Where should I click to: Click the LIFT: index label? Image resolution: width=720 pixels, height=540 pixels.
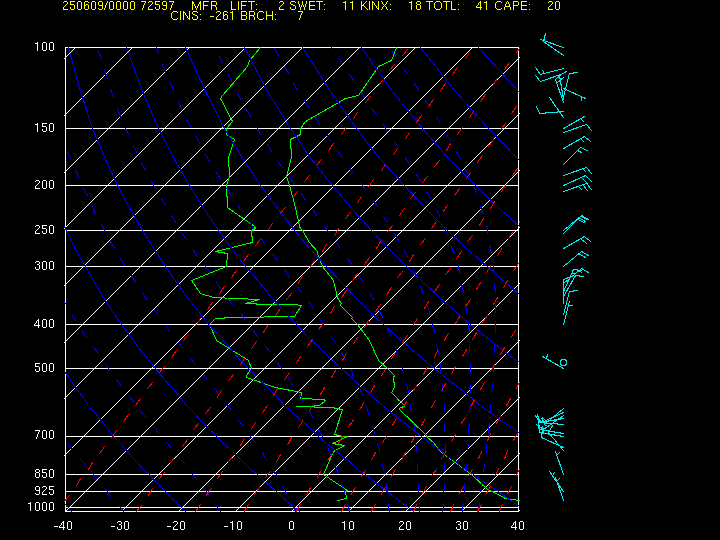(244, 6)
